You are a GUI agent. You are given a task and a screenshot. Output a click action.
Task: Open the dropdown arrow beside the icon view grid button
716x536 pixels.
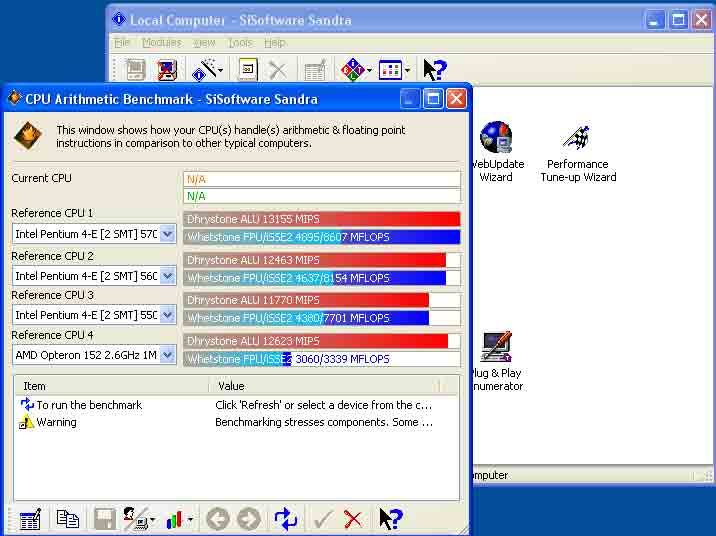click(x=407, y=70)
